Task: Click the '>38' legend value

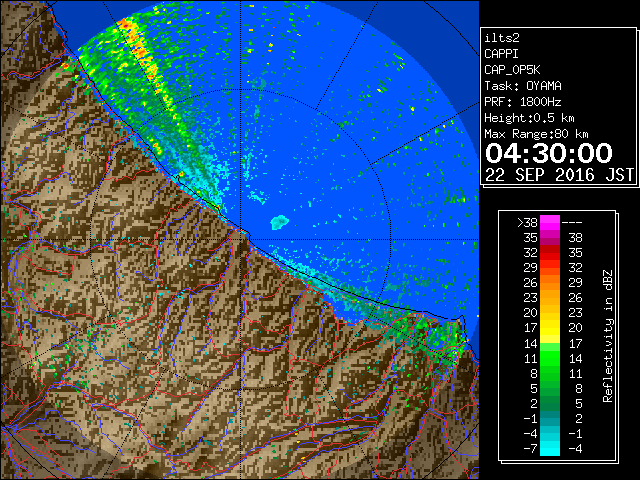Action: (x=527, y=223)
